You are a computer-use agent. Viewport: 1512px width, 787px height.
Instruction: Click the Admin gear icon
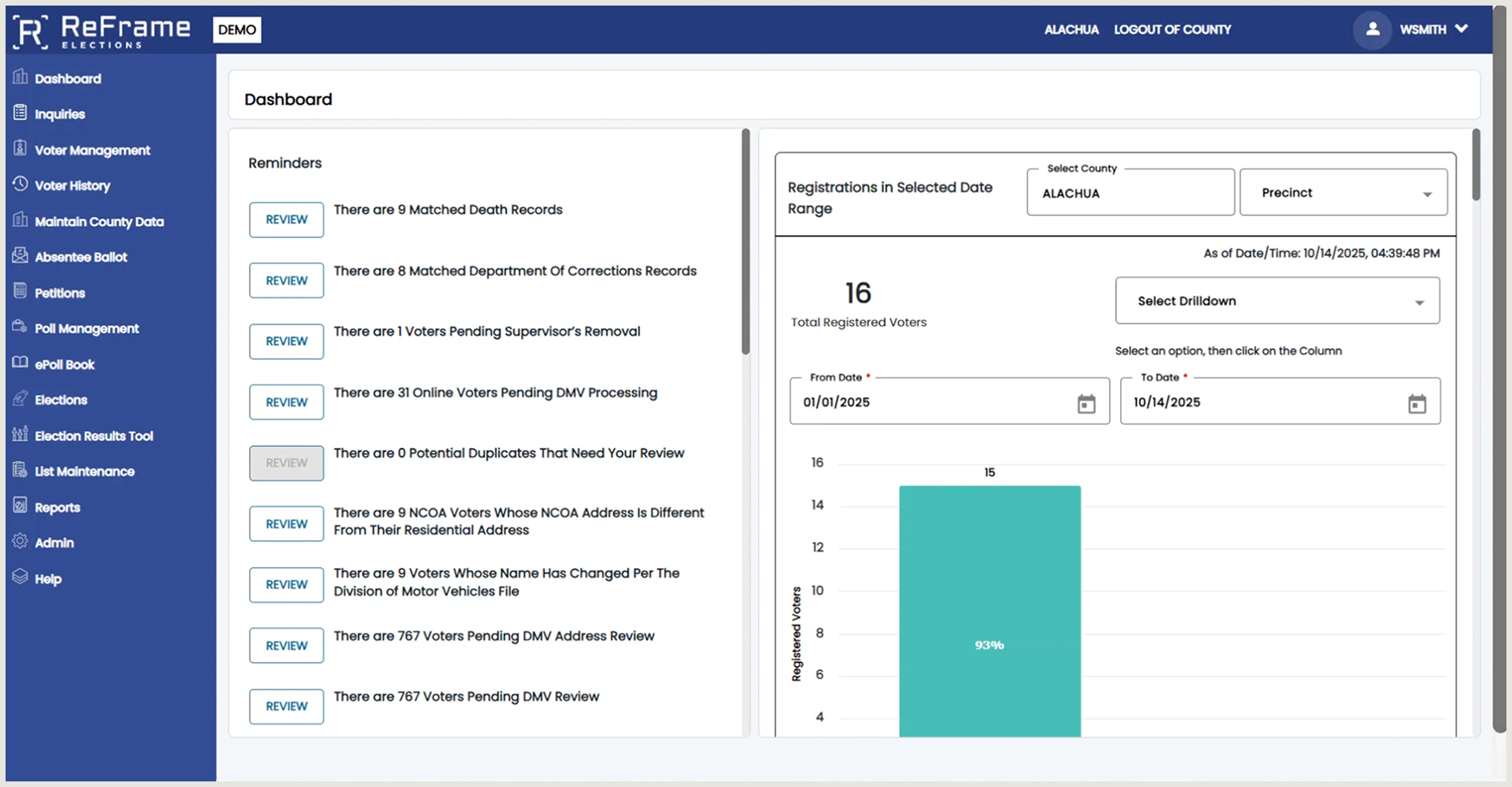20,541
